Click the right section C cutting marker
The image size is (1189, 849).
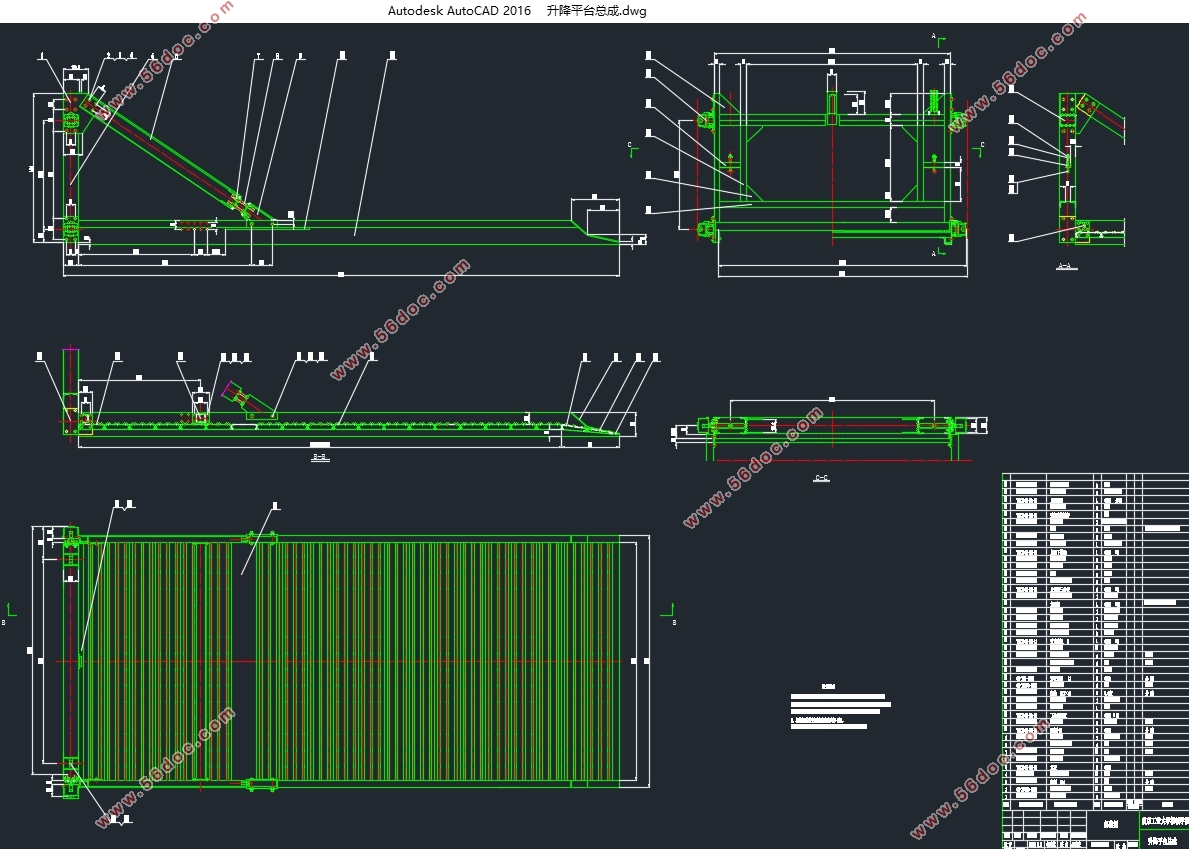coord(978,149)
